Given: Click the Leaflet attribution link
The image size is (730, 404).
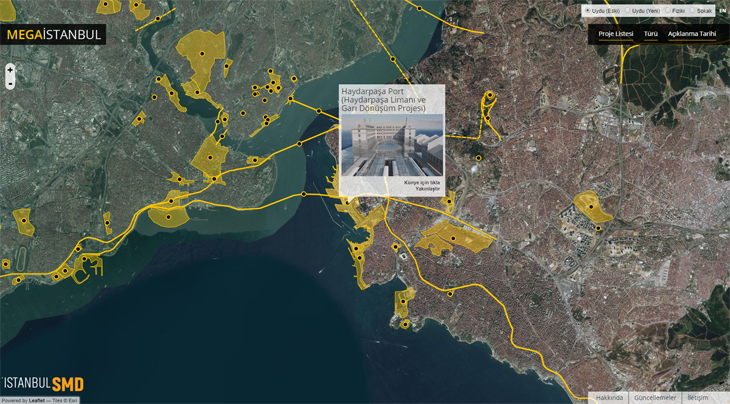Looking at the screenshot, I should point(36,400).
